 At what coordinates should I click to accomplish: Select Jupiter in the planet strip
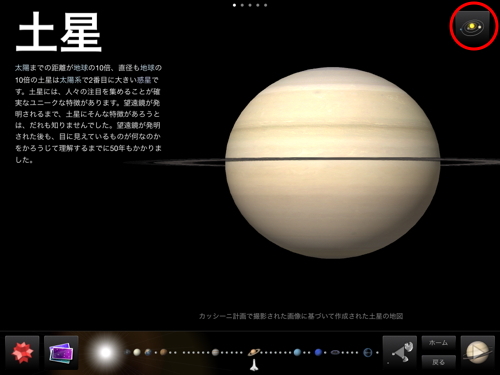pos(216,352)
